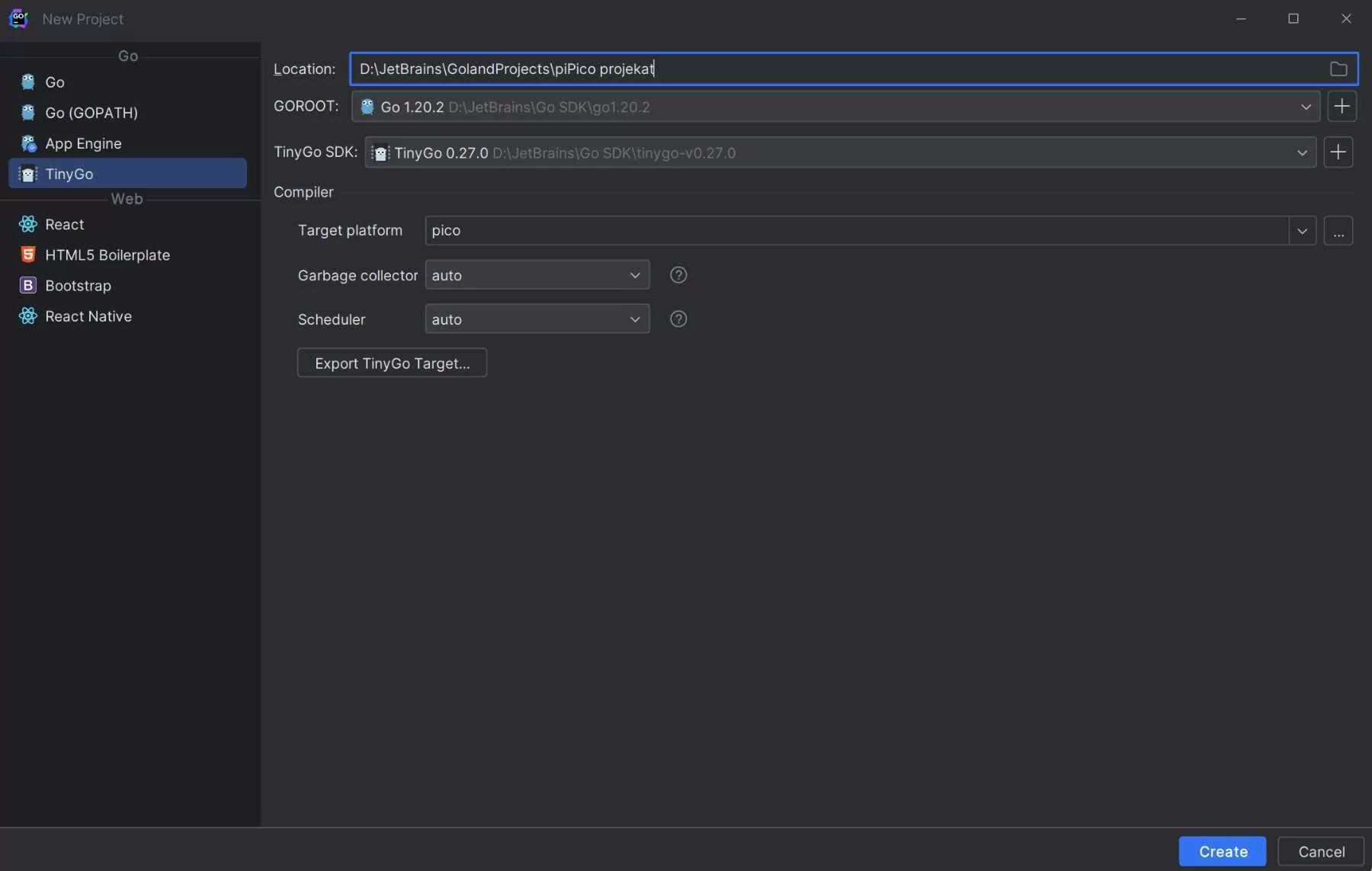
Task: Click the Create button
Action: point(1223,851)
